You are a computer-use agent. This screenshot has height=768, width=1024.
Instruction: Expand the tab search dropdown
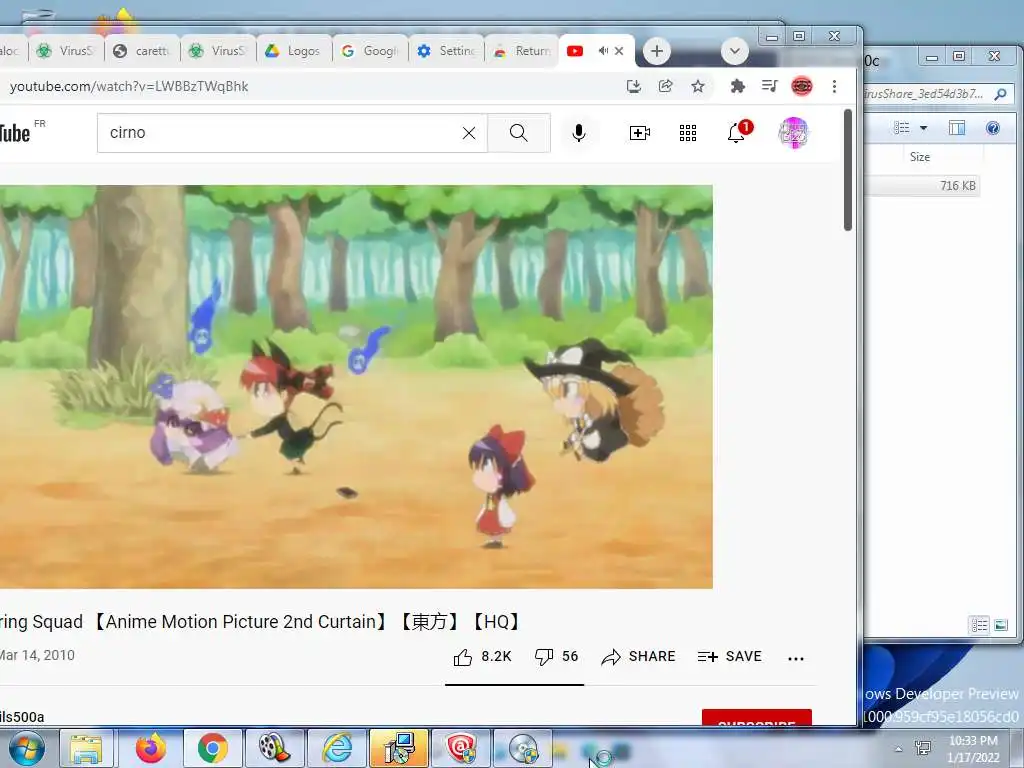(735, 51)
